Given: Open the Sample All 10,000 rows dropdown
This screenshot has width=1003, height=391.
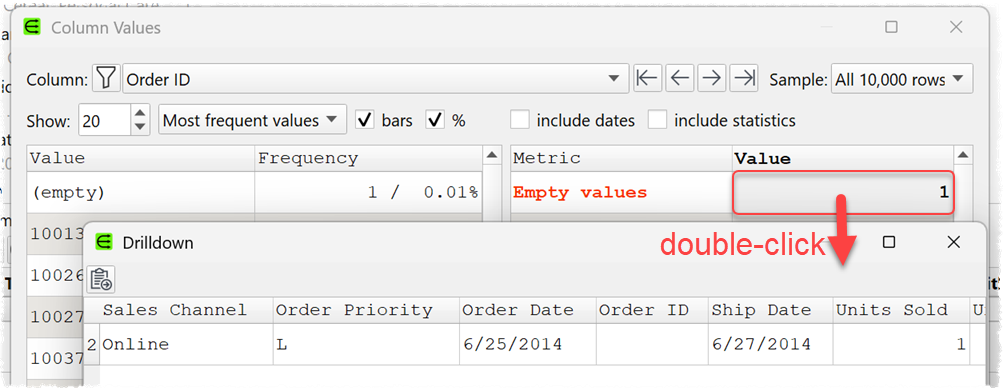Looking at the screenshot, I should (901, 79).
